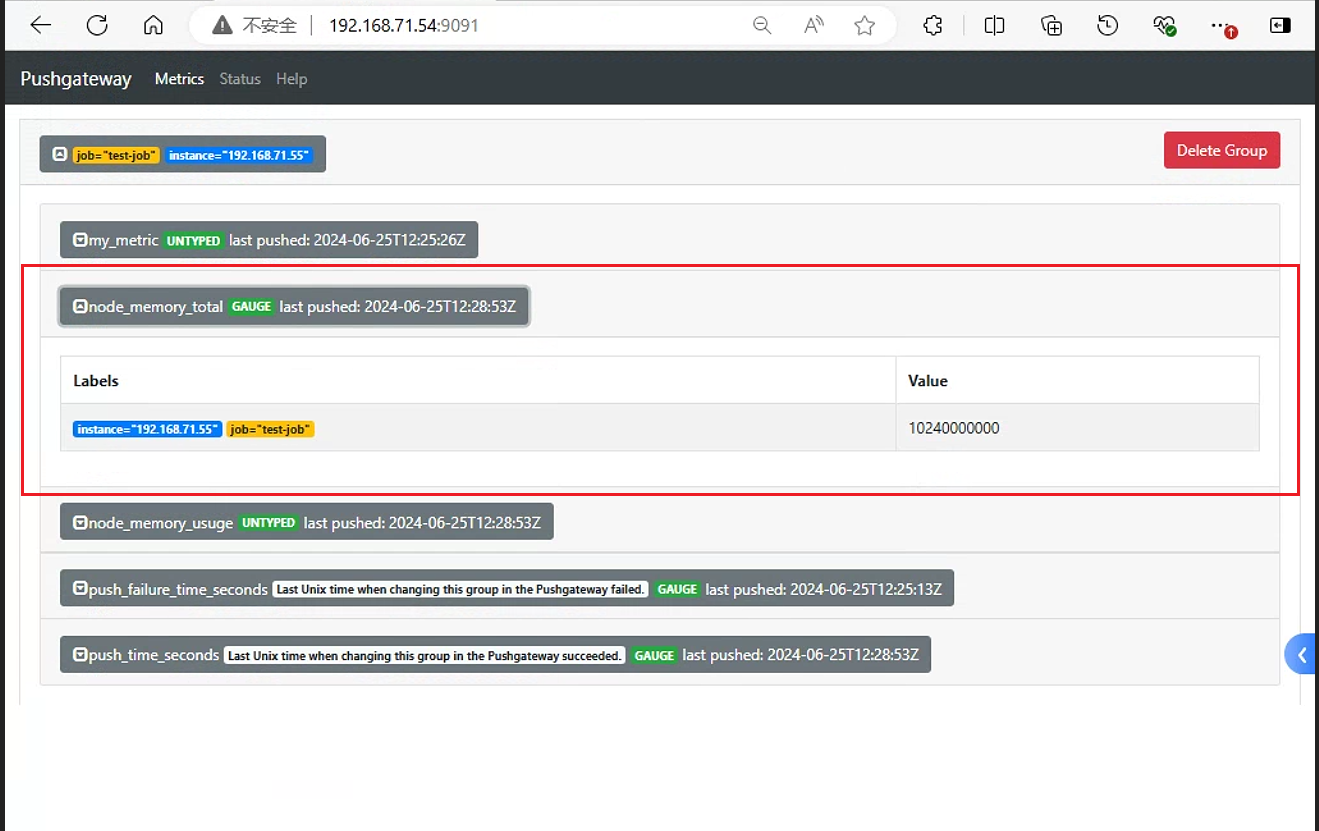Click the zoom out magnifier icon
The width and height of the screenshot is (1319, 831).
762,26
